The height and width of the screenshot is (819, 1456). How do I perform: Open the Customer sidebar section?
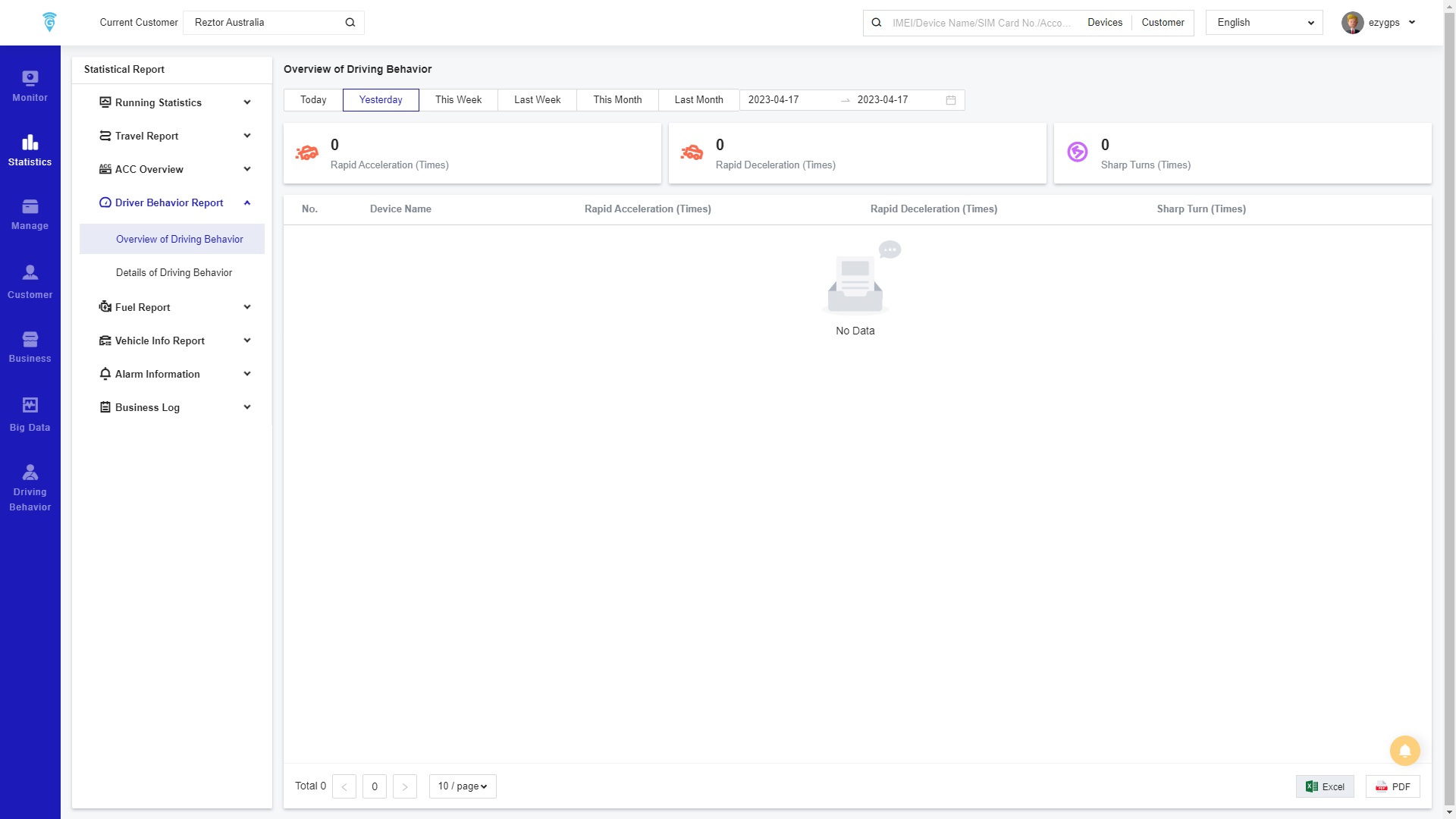pos(30,282)
